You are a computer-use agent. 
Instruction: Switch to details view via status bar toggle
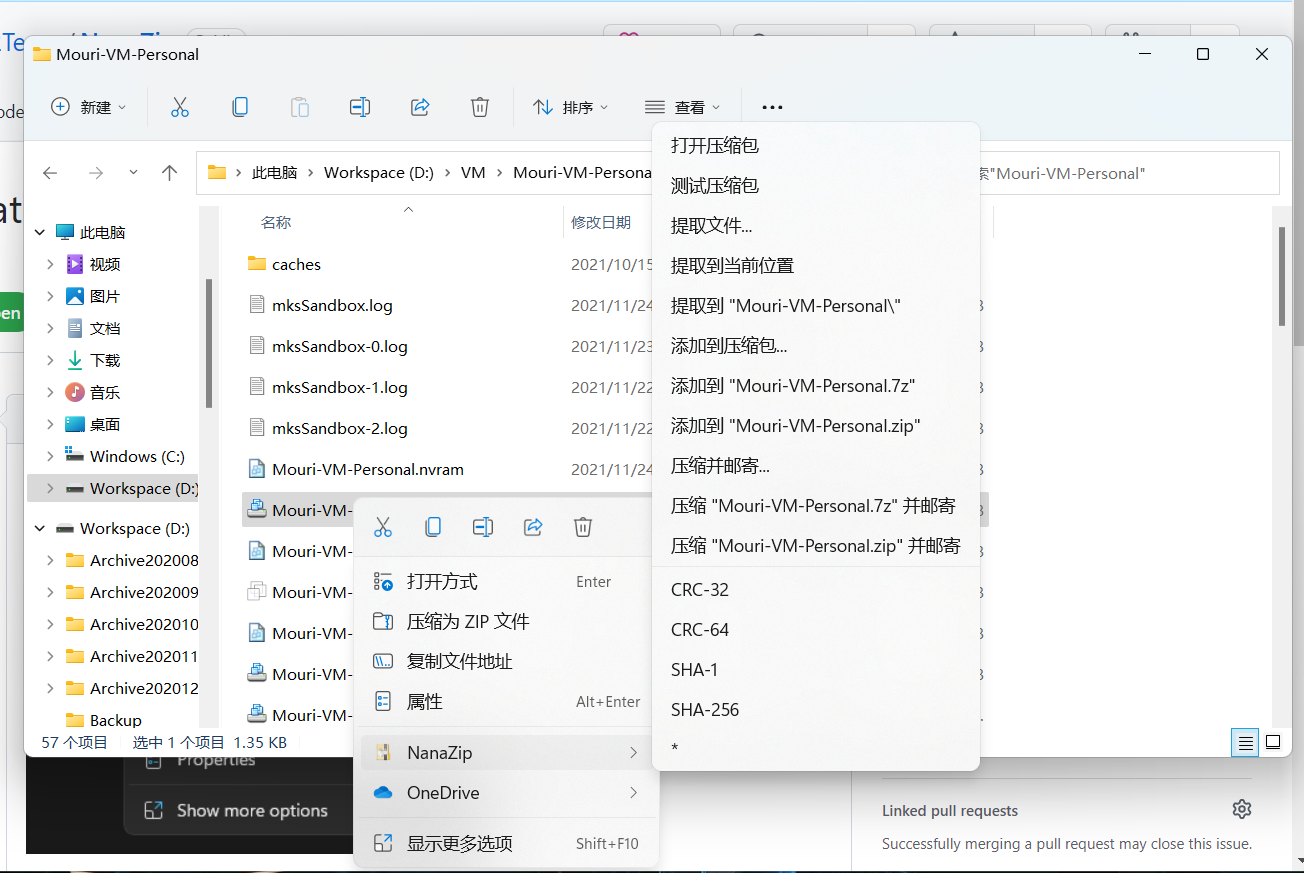pyautogui.click(x=1244, y=742)
